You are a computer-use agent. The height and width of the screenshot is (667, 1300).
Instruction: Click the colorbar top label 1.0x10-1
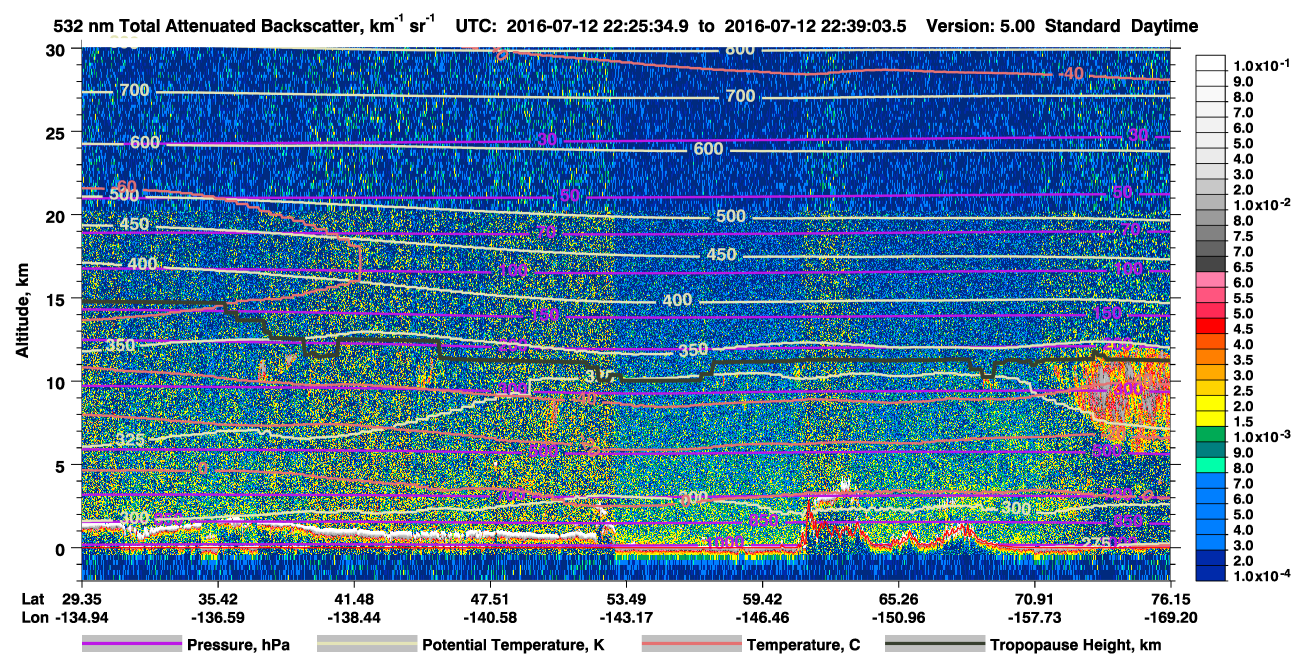coord(1261,65)
